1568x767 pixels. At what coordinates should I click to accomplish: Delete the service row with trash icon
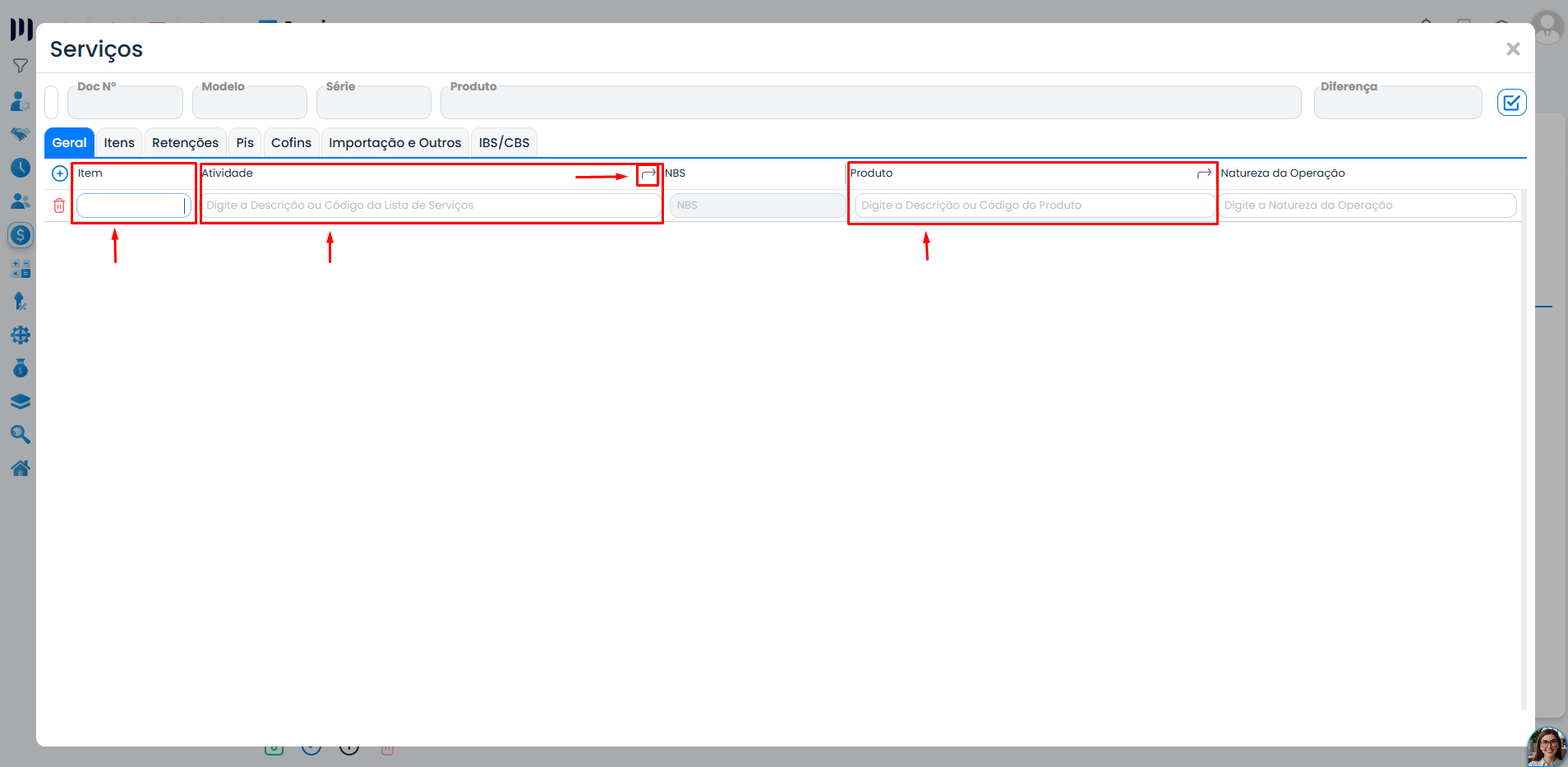59,206
